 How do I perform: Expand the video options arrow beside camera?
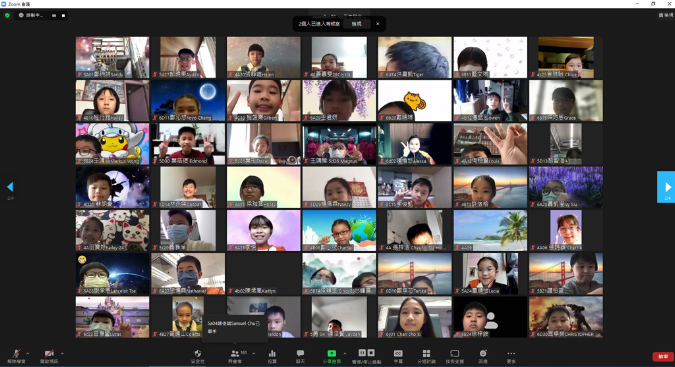62,353
